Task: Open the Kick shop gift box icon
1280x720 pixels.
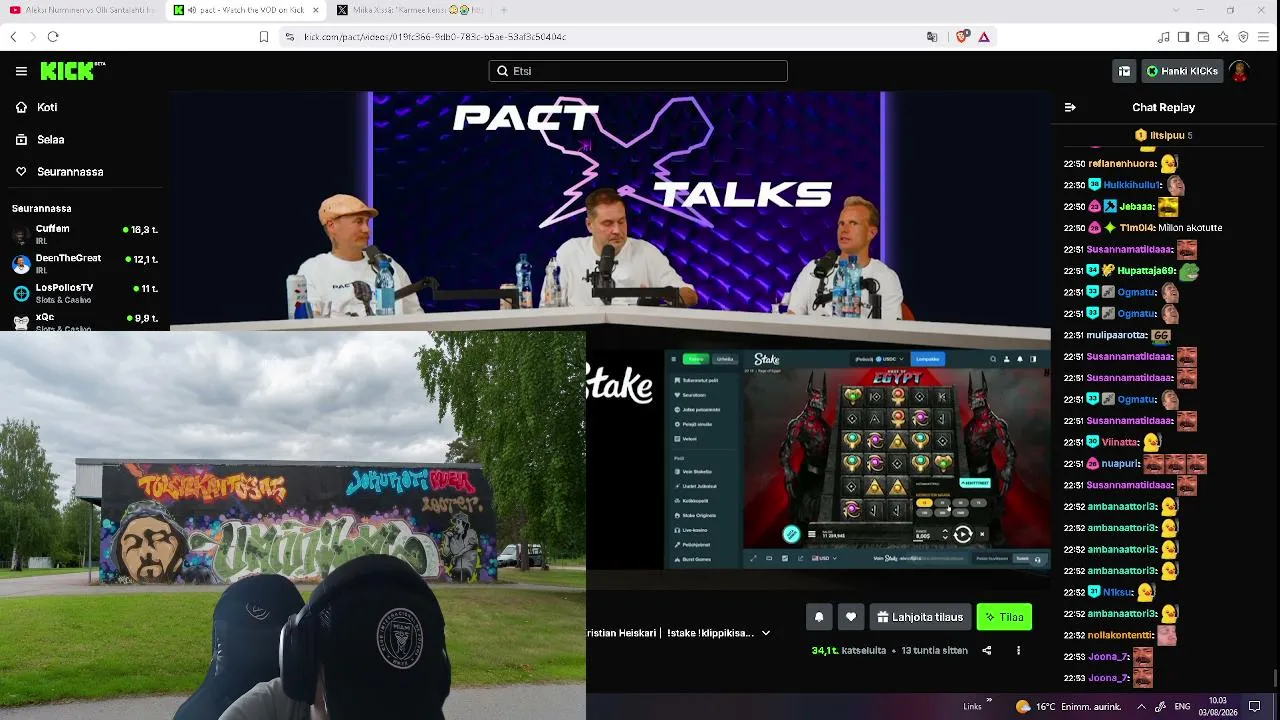Action: tap(1124, 71)
